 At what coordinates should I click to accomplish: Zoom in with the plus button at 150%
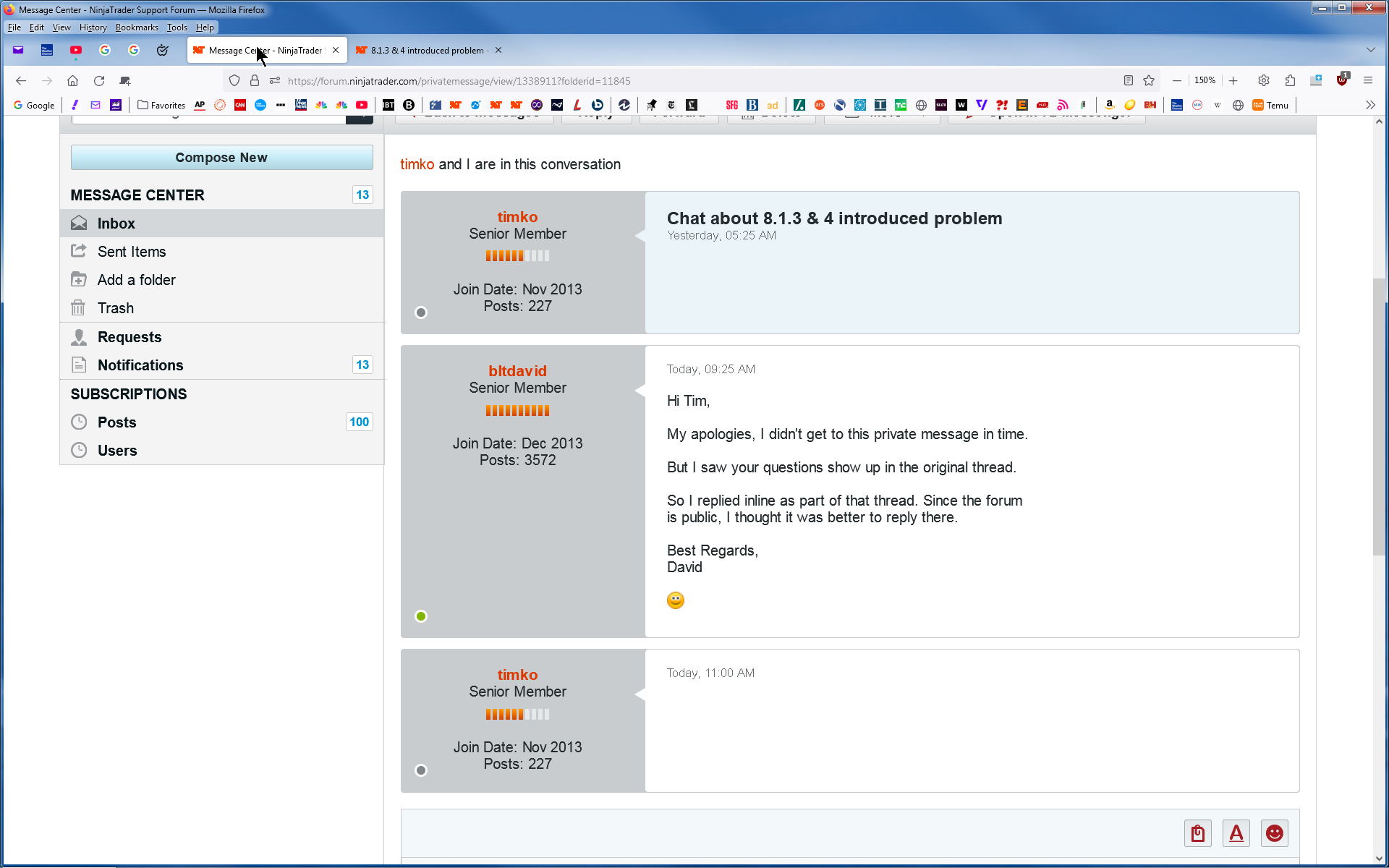1233,80
